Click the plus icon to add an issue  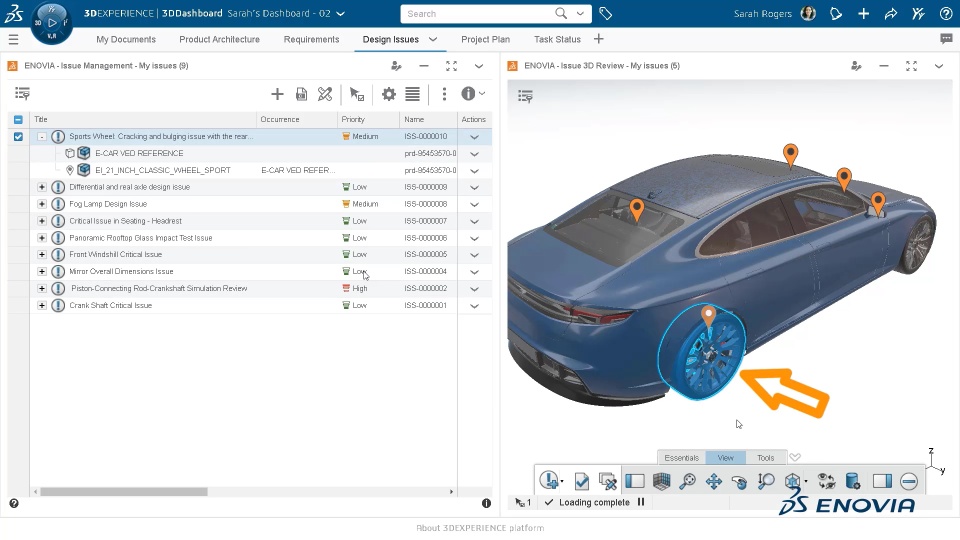point(277,94)
